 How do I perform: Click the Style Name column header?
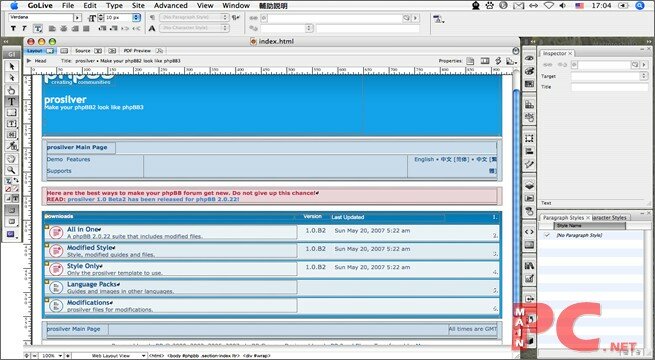click(589, 226)
